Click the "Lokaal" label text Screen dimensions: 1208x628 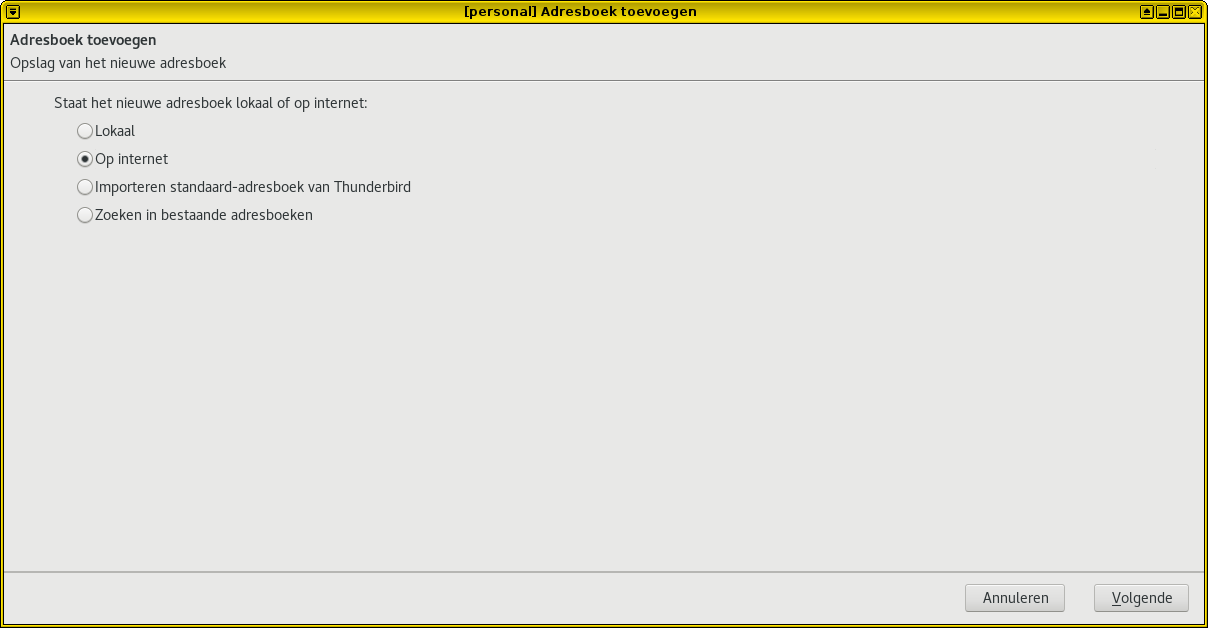[115, 131]
